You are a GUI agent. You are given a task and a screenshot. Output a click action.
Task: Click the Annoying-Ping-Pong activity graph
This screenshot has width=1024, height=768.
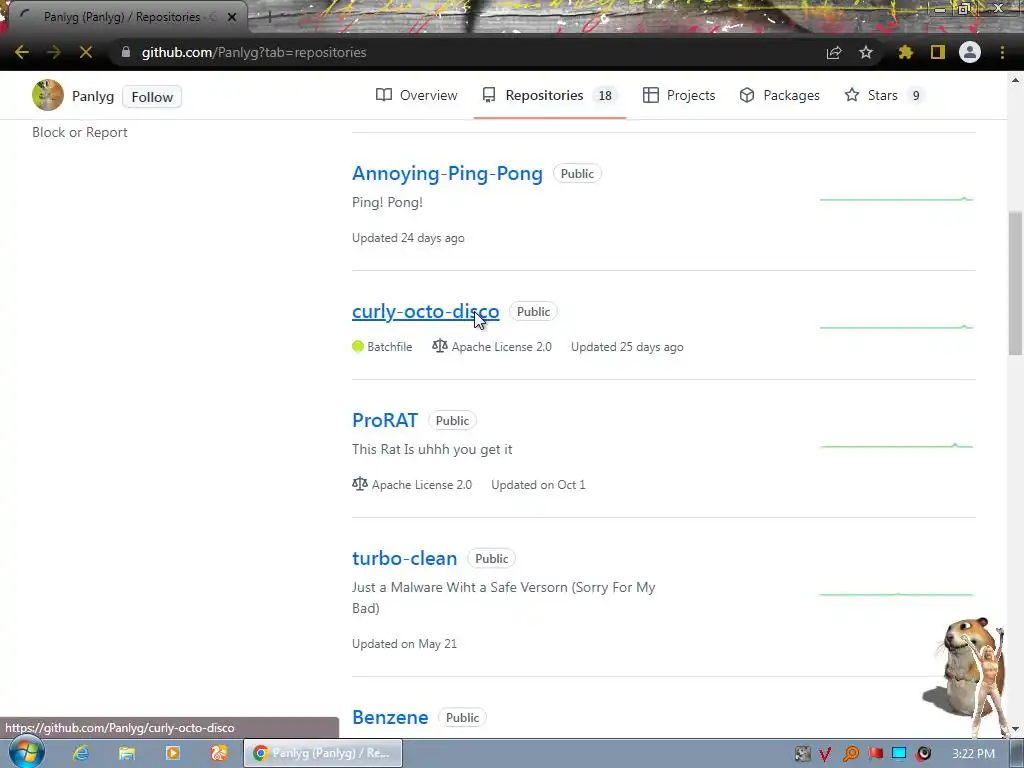(896, 199)
